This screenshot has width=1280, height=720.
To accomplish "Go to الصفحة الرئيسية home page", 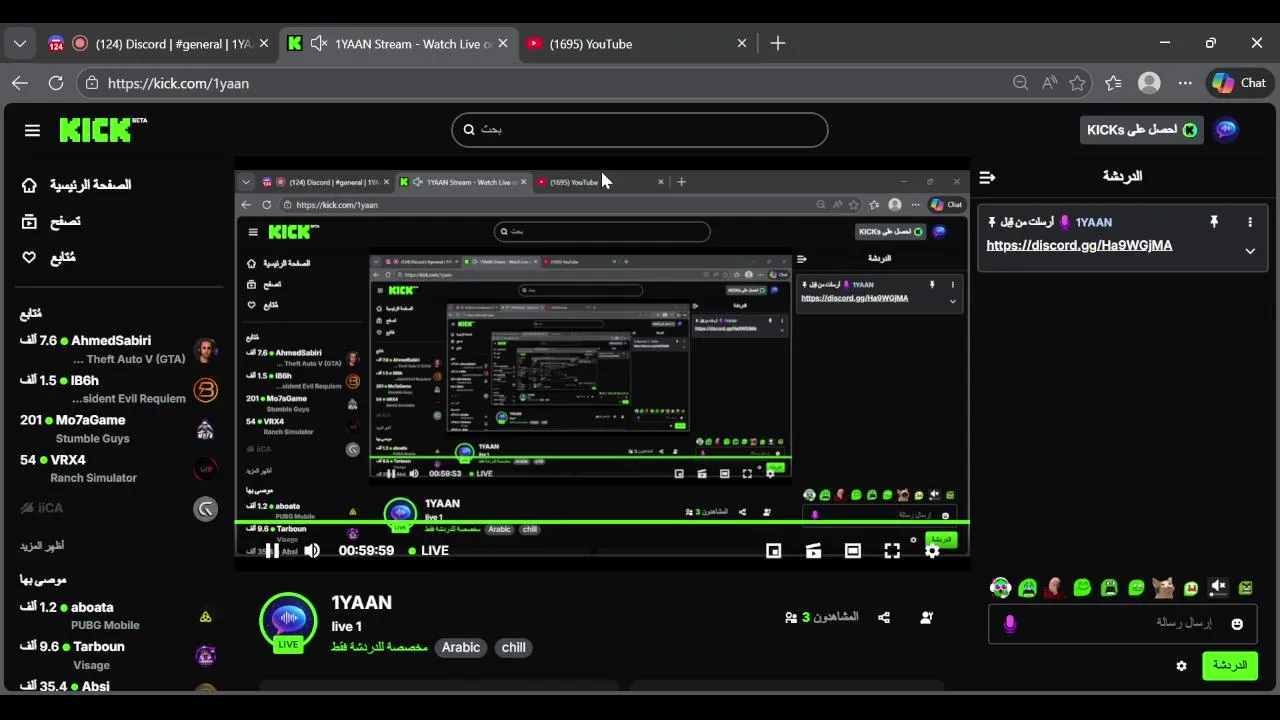I will pyautogui.click(x=77, y=185).
